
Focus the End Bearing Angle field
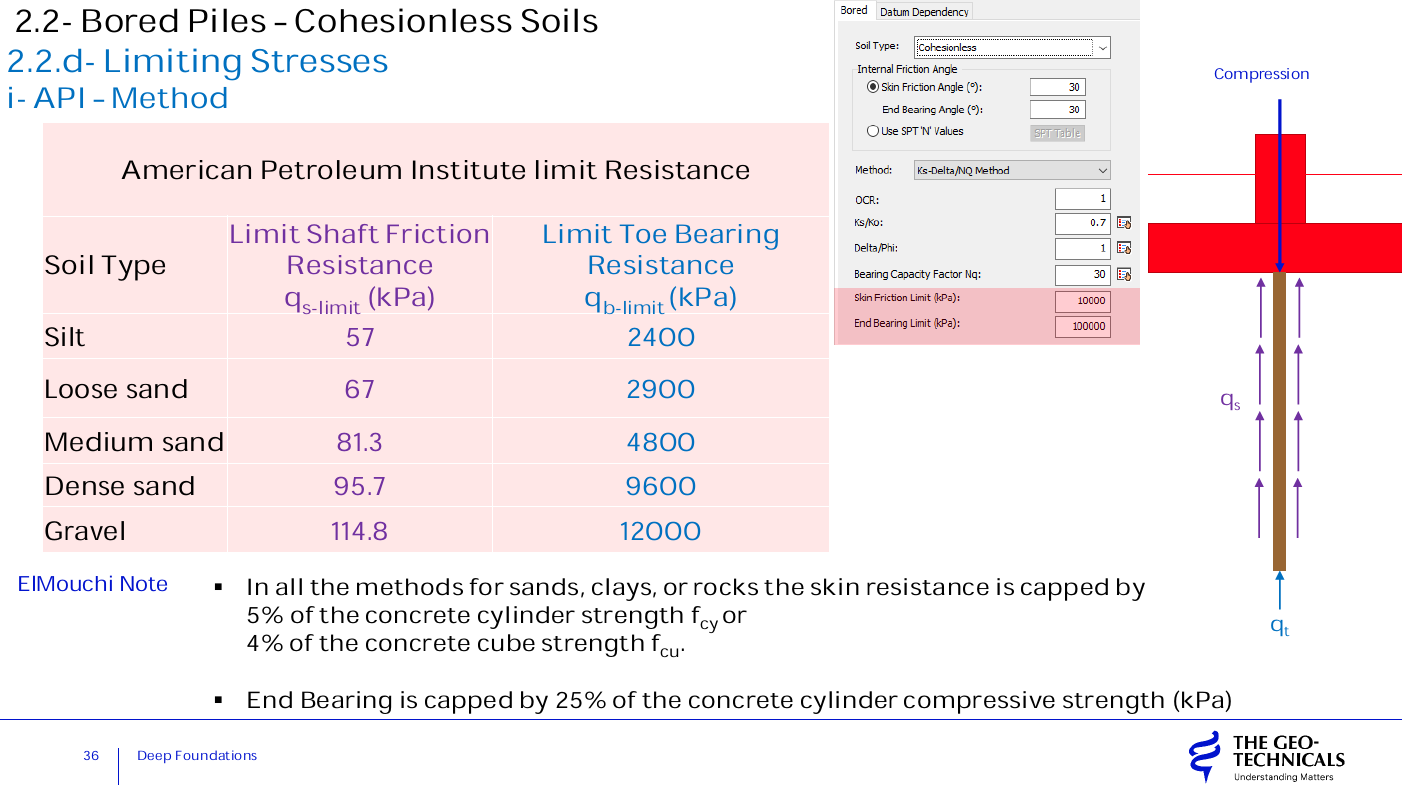point(1057,110)
